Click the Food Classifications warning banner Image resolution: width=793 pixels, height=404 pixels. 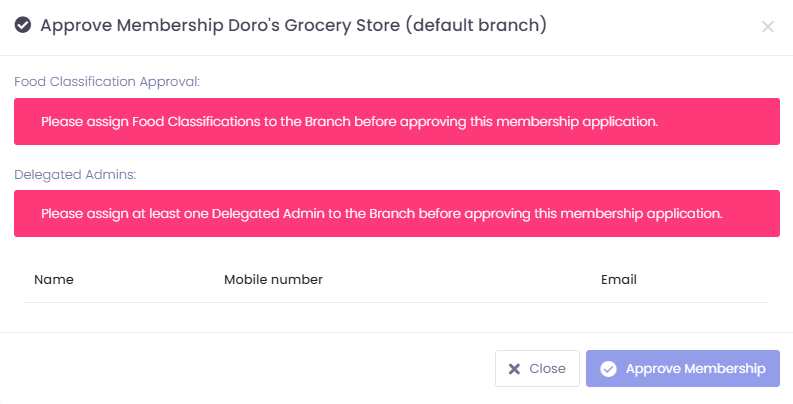397,122
